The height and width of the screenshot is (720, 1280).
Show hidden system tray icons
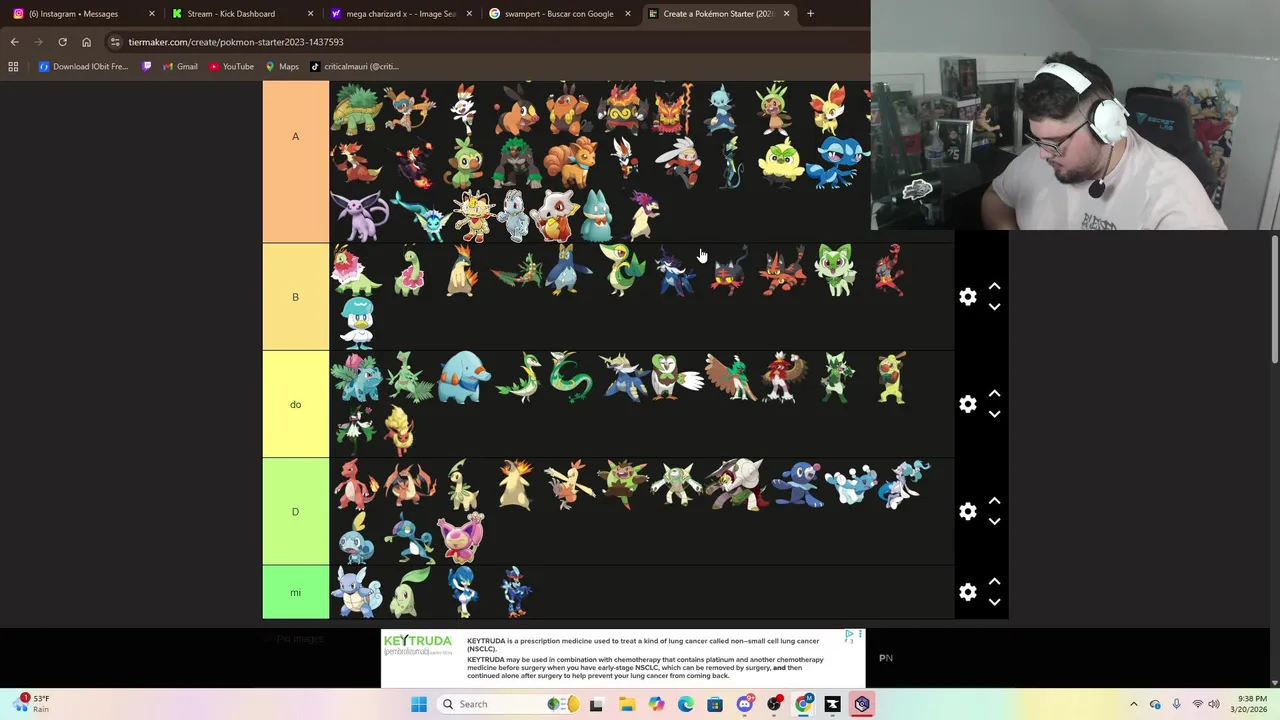[1133, 704]
